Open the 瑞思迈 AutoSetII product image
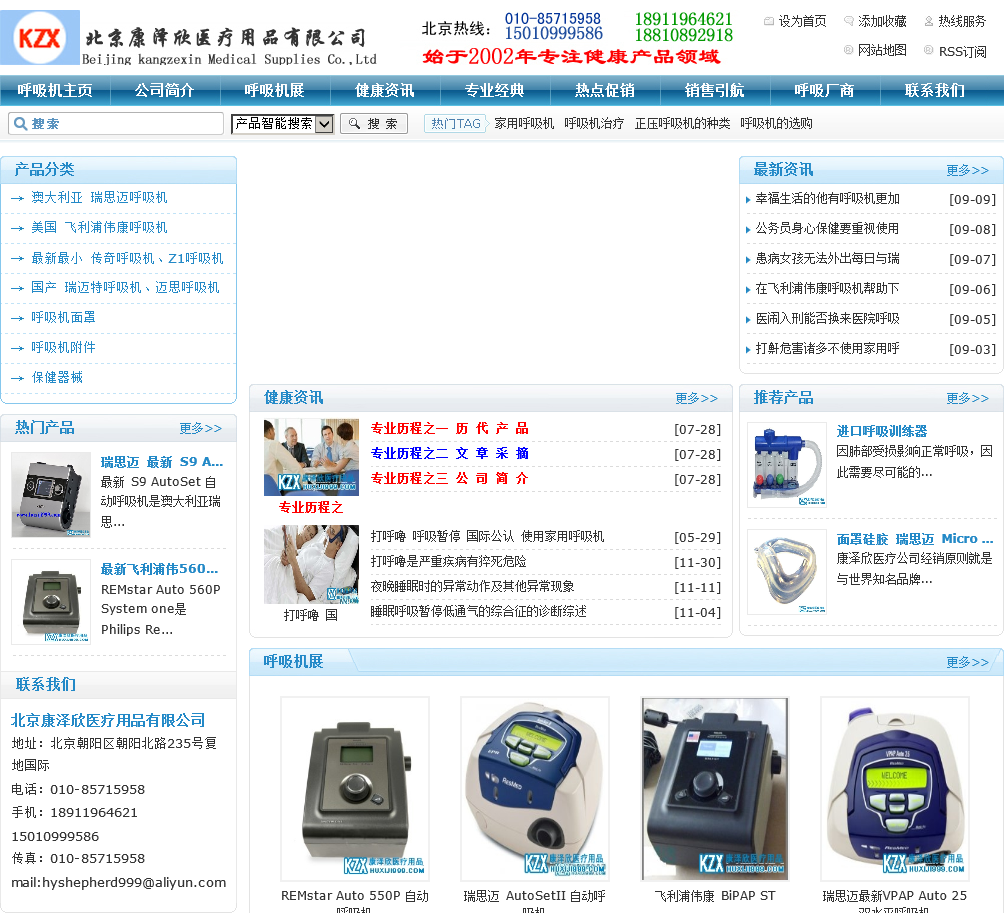The height and width of the screenshot is (913, 1004). [535, 789]
